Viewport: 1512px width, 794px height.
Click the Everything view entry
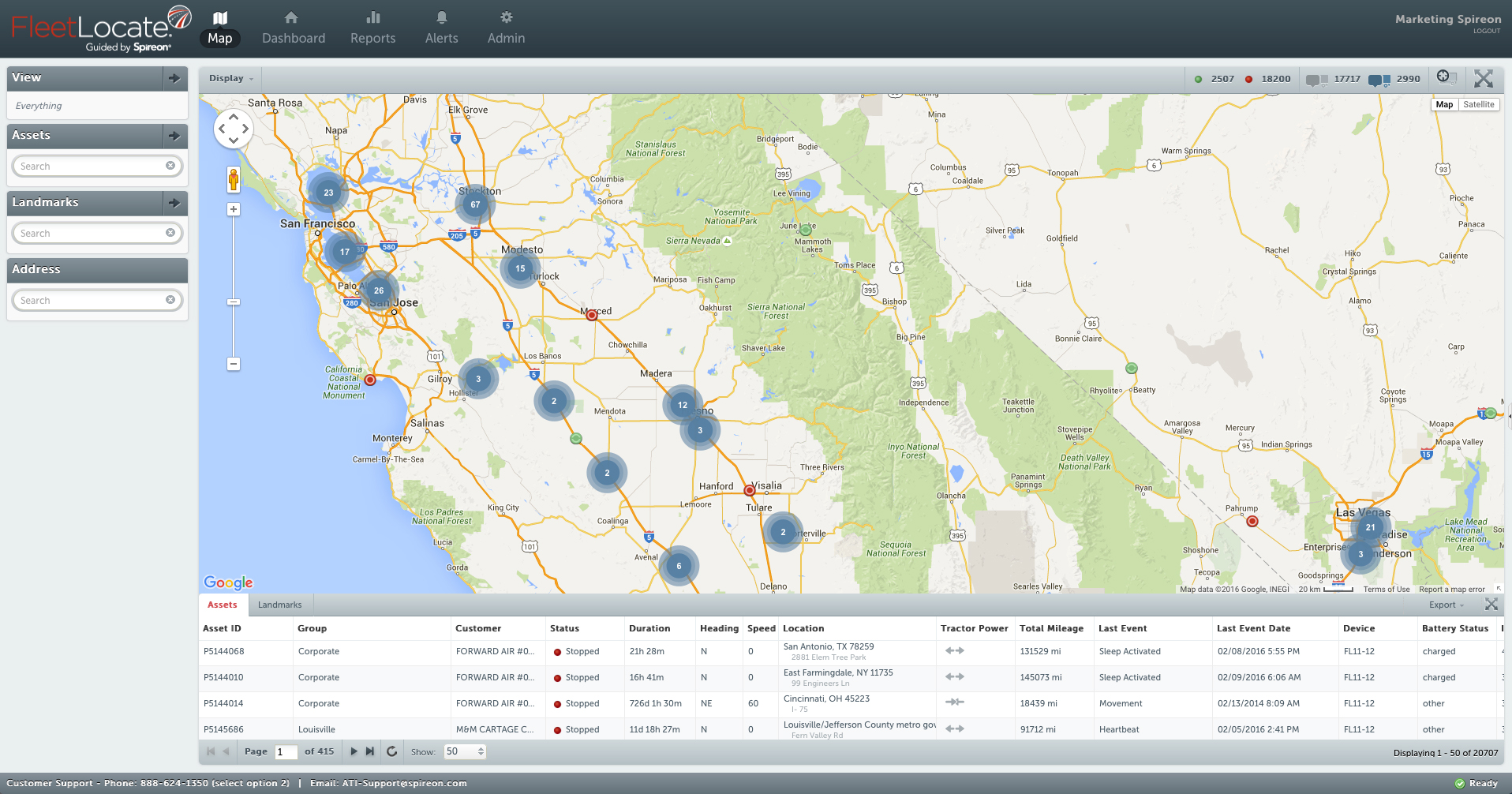(x=39, y=106)
